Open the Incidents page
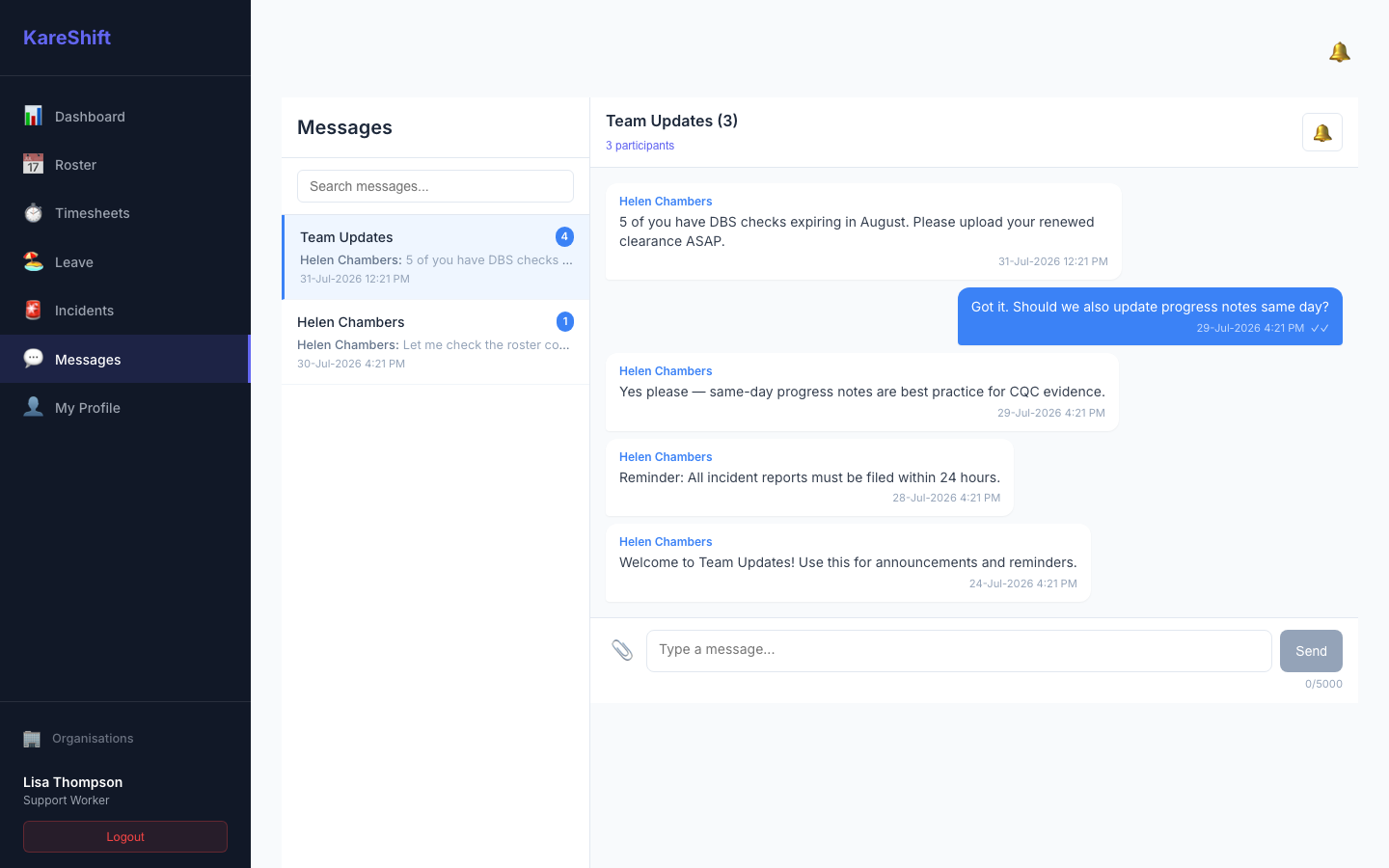1389x868 pixels. (125, 311)
